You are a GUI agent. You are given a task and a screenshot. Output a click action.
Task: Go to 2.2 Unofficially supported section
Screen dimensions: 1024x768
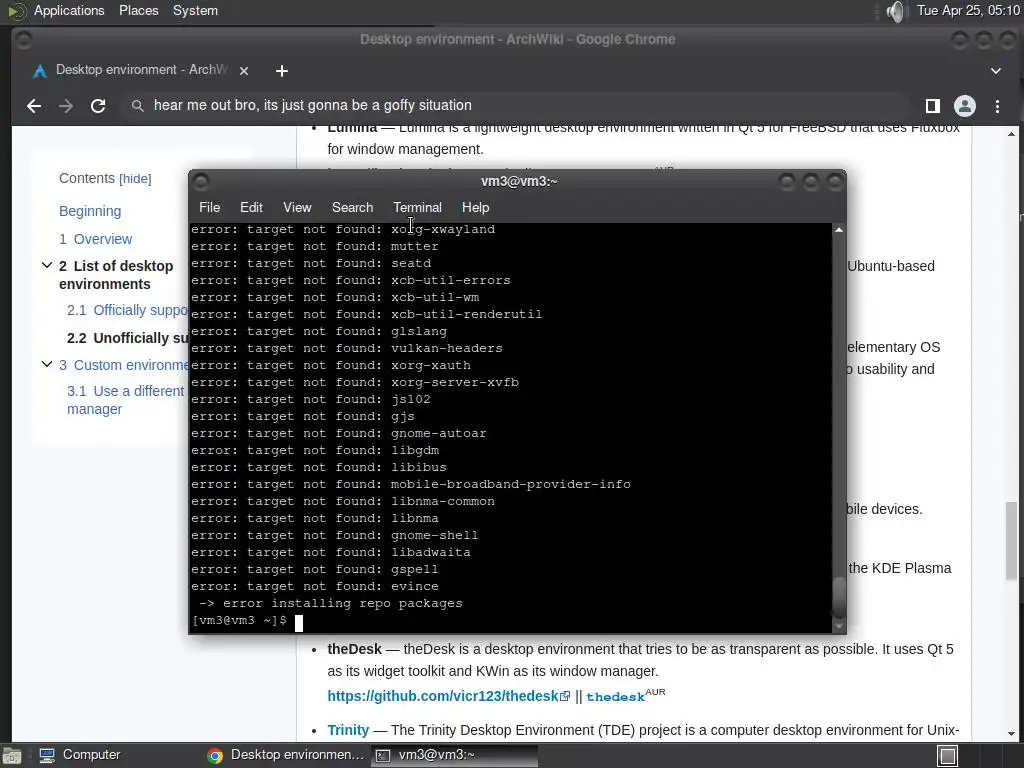click(x=127, y=338)
